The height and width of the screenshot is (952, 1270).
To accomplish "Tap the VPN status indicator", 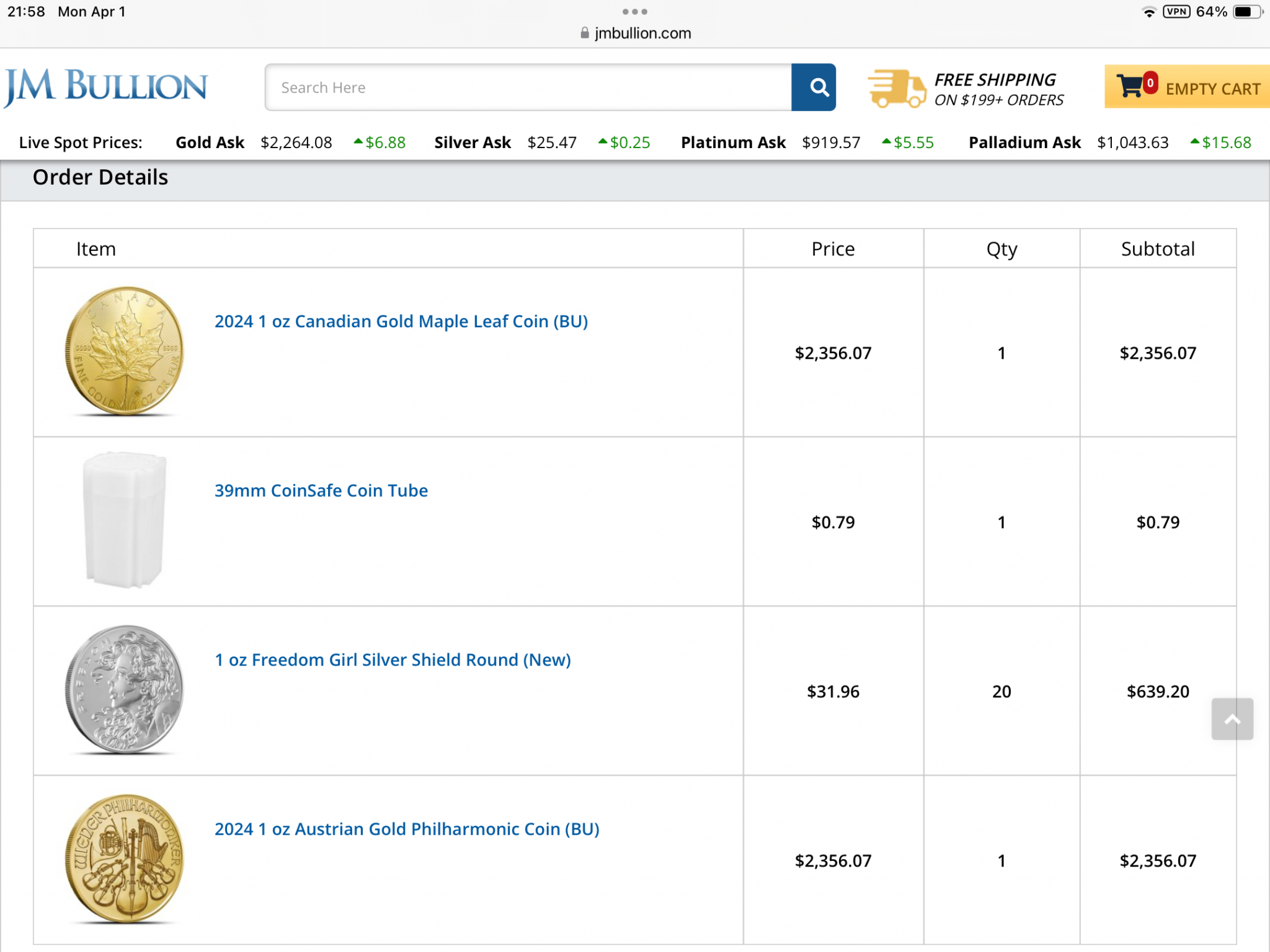I will 1176,11.
